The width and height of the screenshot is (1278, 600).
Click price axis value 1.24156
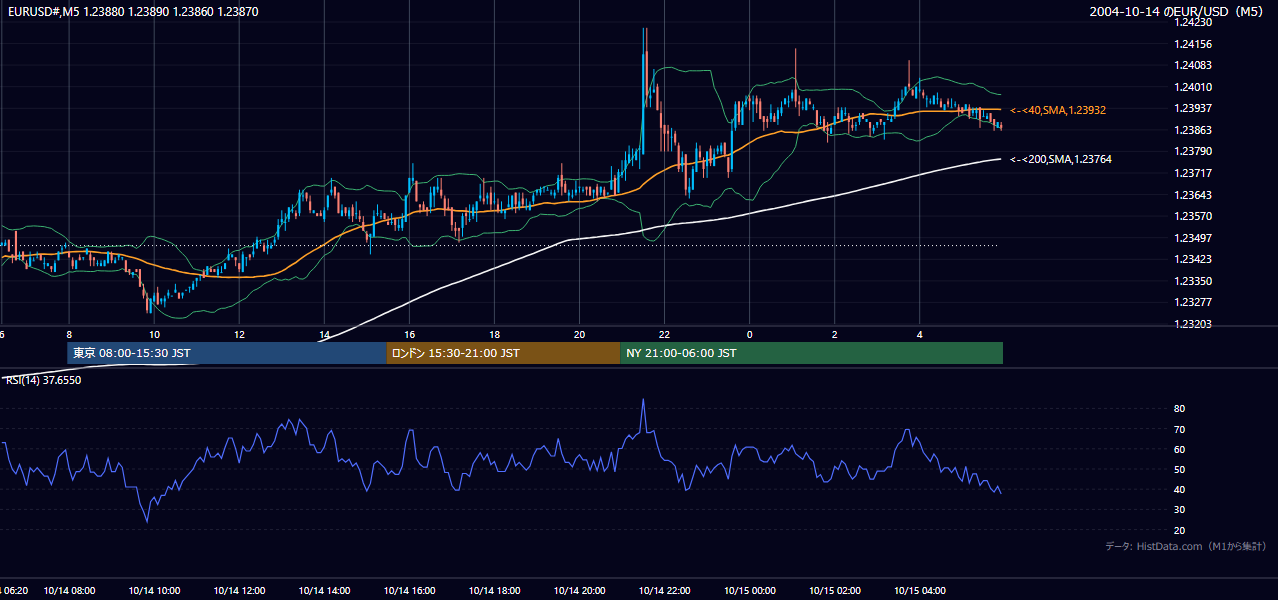1192,44
